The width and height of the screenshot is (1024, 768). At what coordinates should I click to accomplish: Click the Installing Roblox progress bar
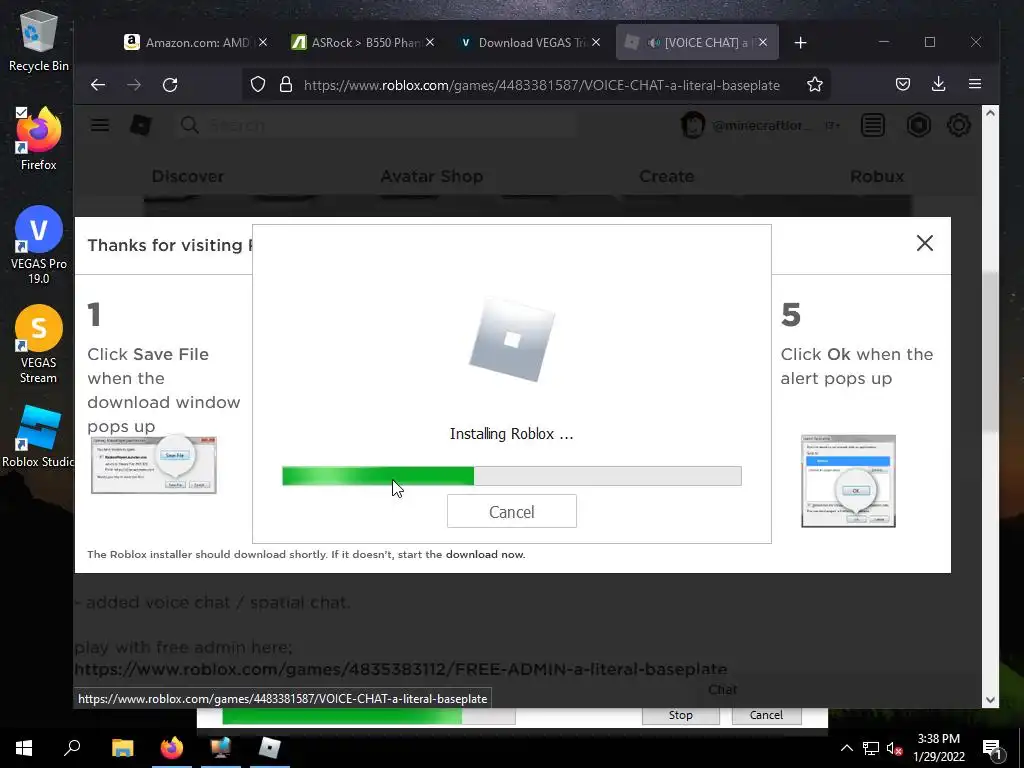point(511,475)
